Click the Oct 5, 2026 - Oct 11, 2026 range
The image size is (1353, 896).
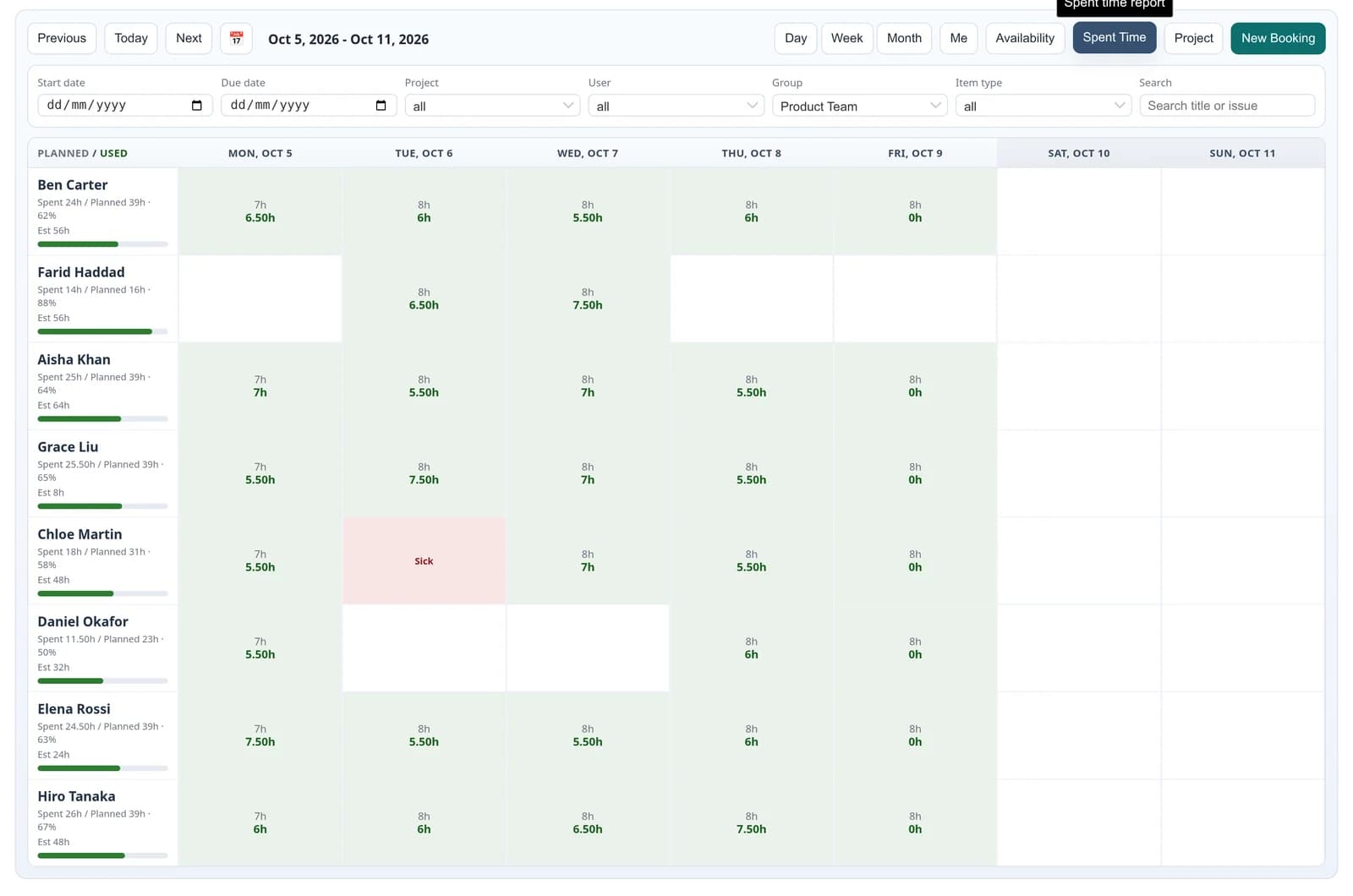pyautogui.click(x=348, y=39)
